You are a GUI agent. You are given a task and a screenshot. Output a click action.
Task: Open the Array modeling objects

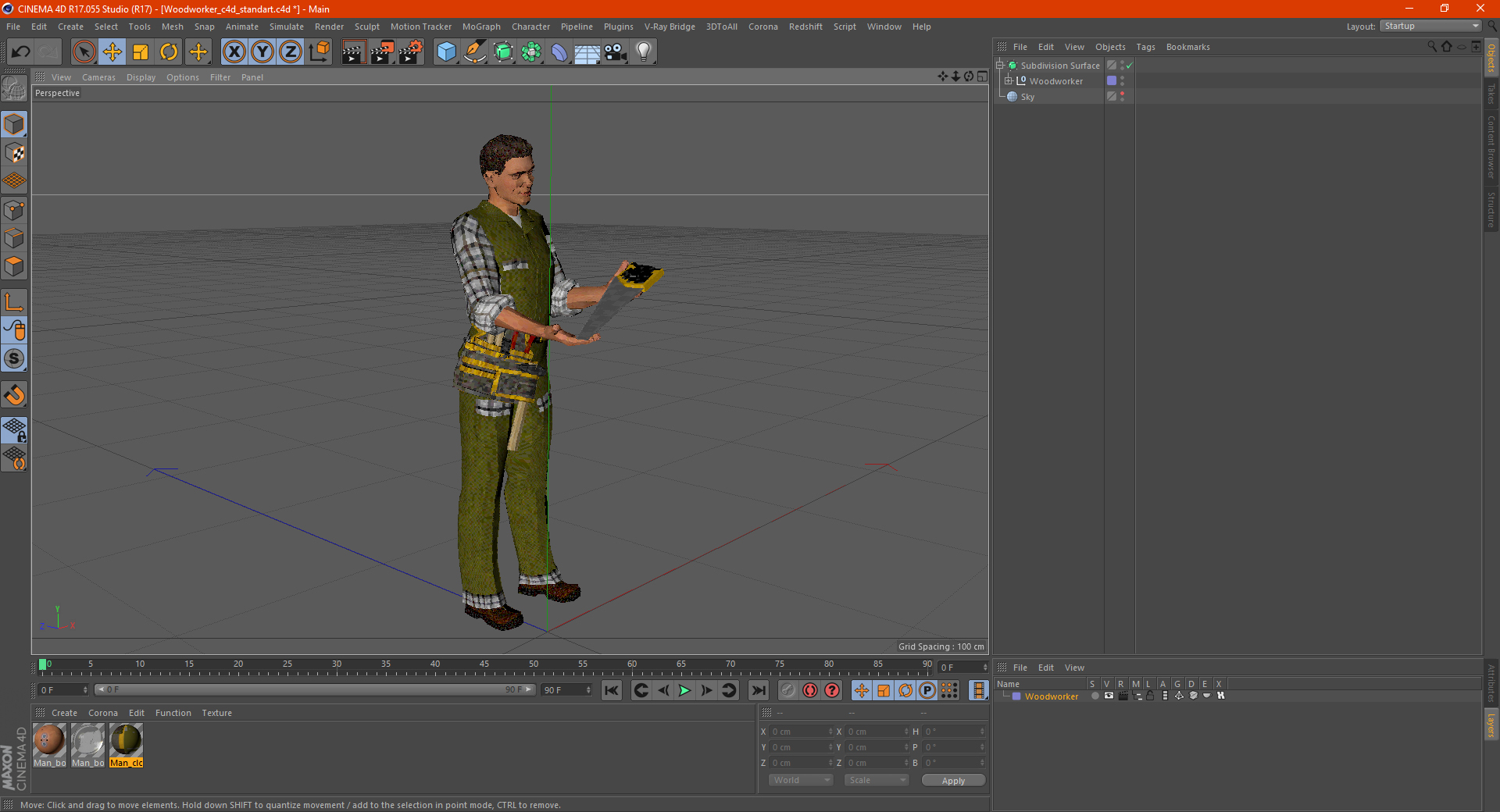[x=531, y=52]
